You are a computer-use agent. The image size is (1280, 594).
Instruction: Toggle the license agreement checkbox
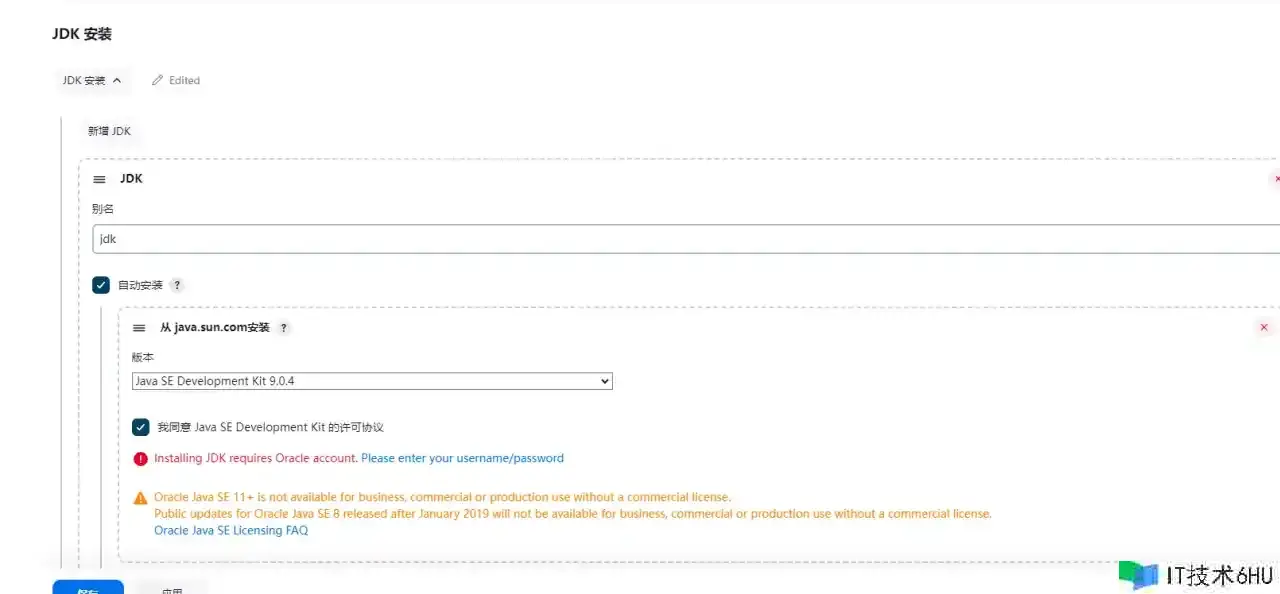(141, 427)
